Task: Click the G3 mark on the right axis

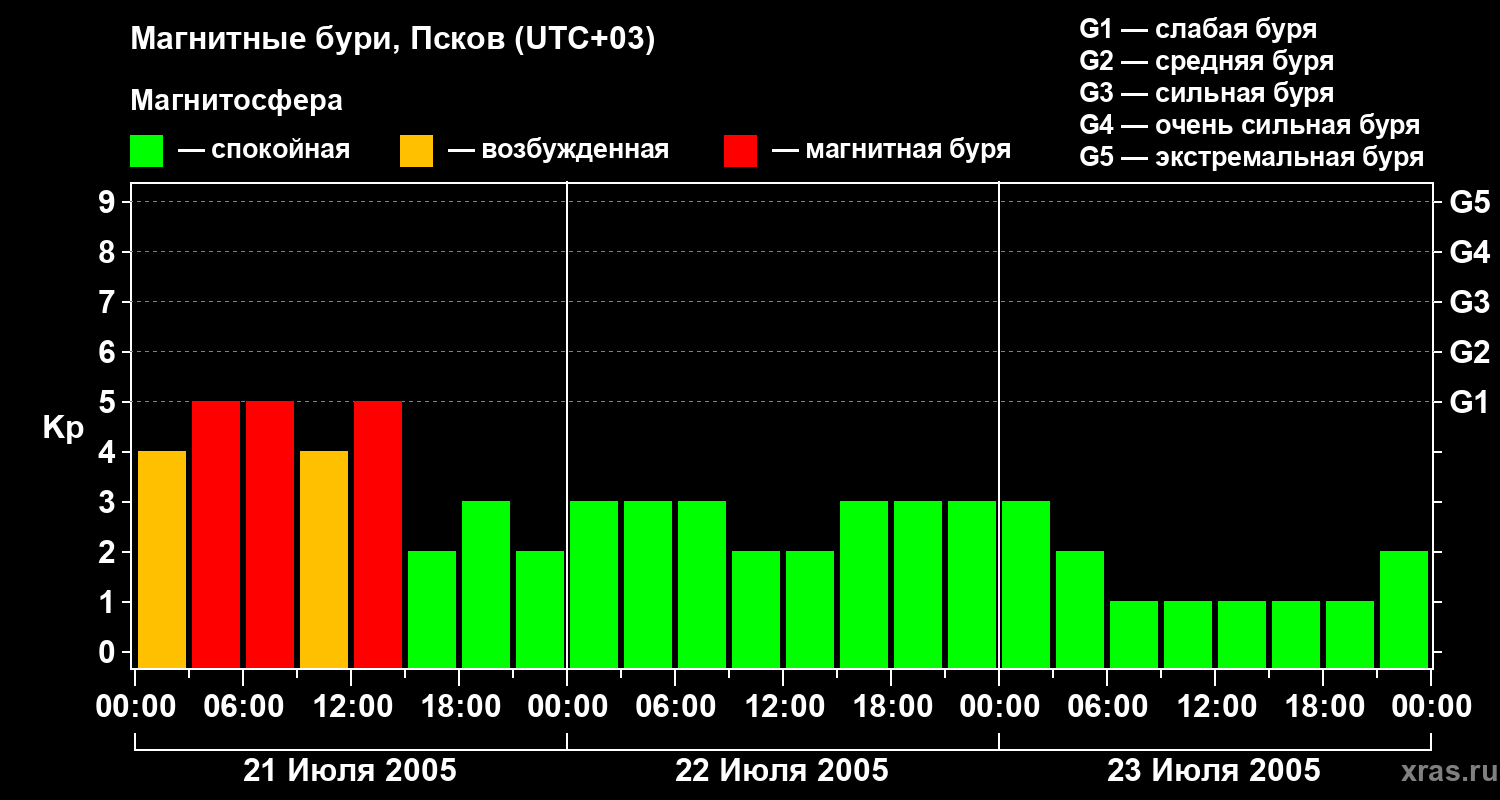Action: coord(1469,302)
